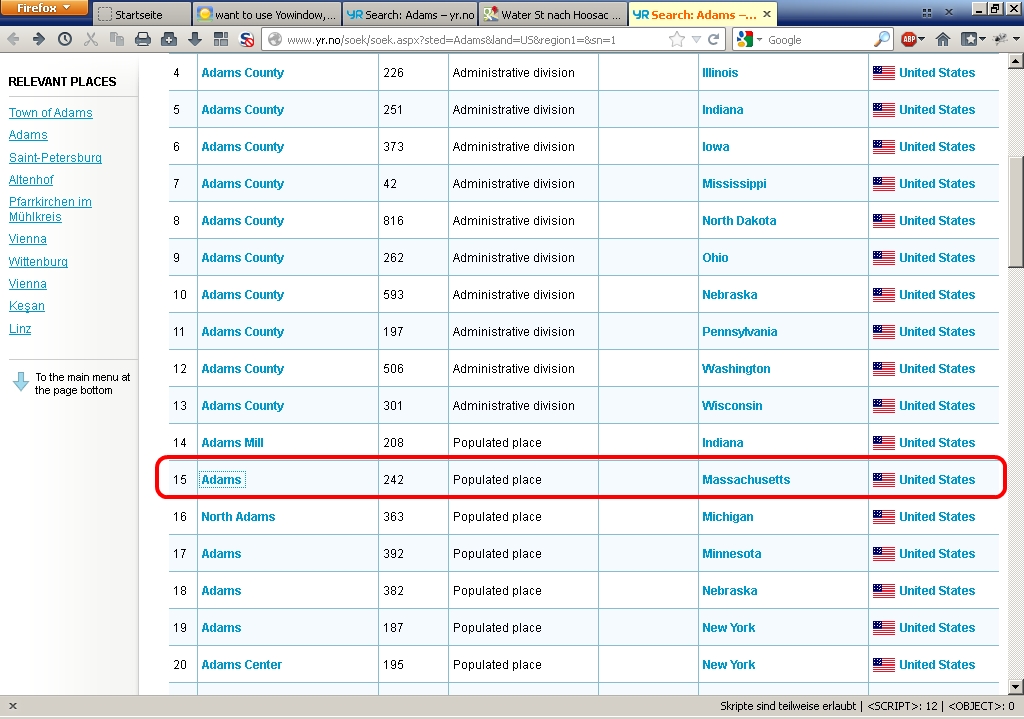The height and width of the screenshot is (719, 1024).
Task: Open the Adams link for Massachusetts
Action: [x=221, y=480]
